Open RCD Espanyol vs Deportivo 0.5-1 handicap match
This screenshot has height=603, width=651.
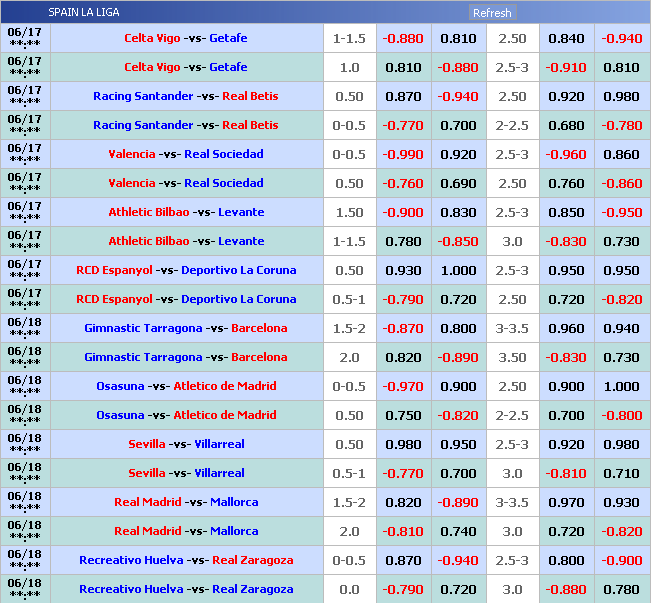point(186,299)
